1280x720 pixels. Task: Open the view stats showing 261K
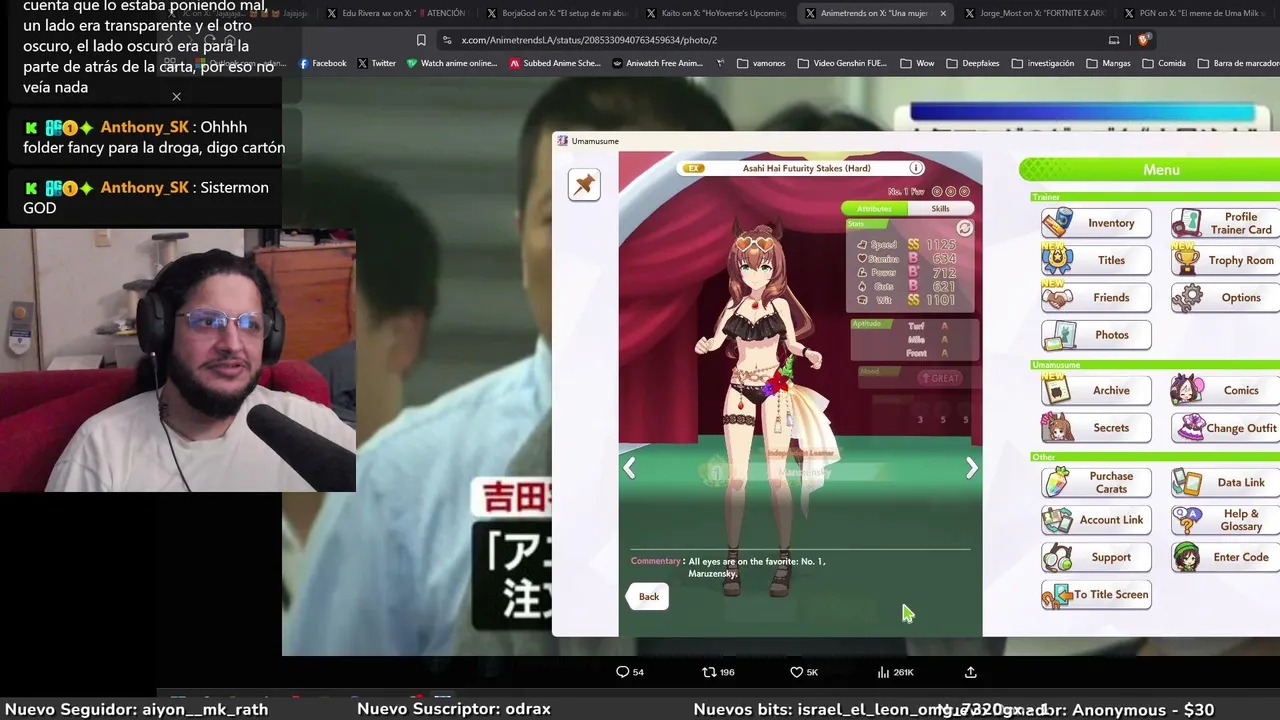[x=883, y=672]
